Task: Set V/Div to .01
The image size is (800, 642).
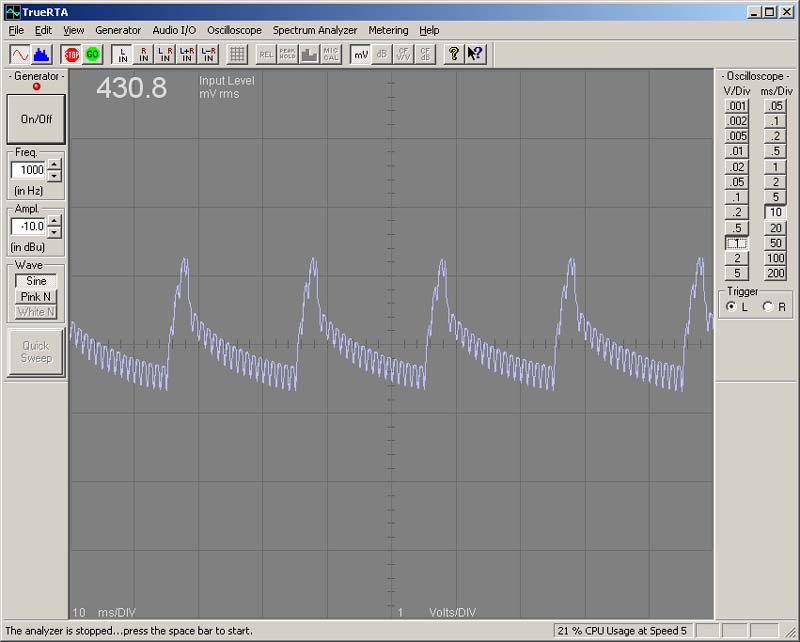Action: click(737, 152)
